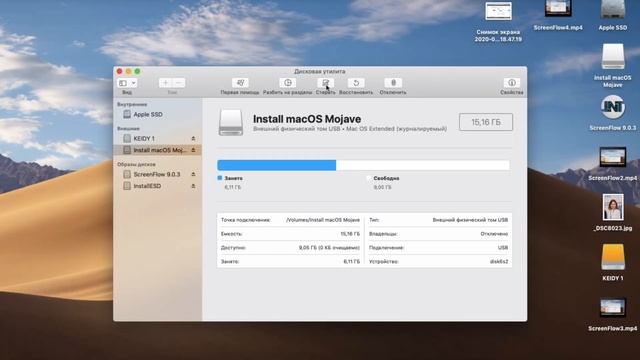Viewport: 640px width, 360px height.
Task: Select Install macOS Mojave sidebar entry
Action: coord(158,150)
